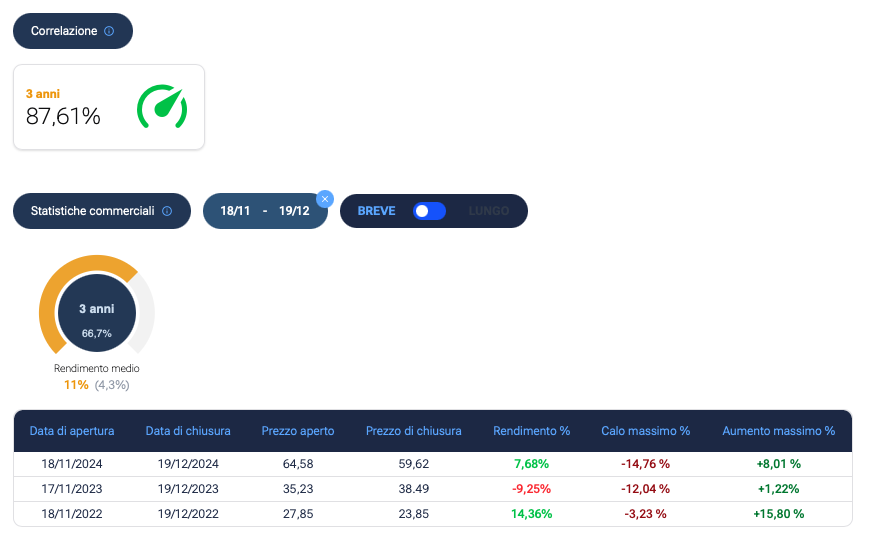
Task: Click the 14,36% return value in 2022 row
Action: click(x=531, y=513)
